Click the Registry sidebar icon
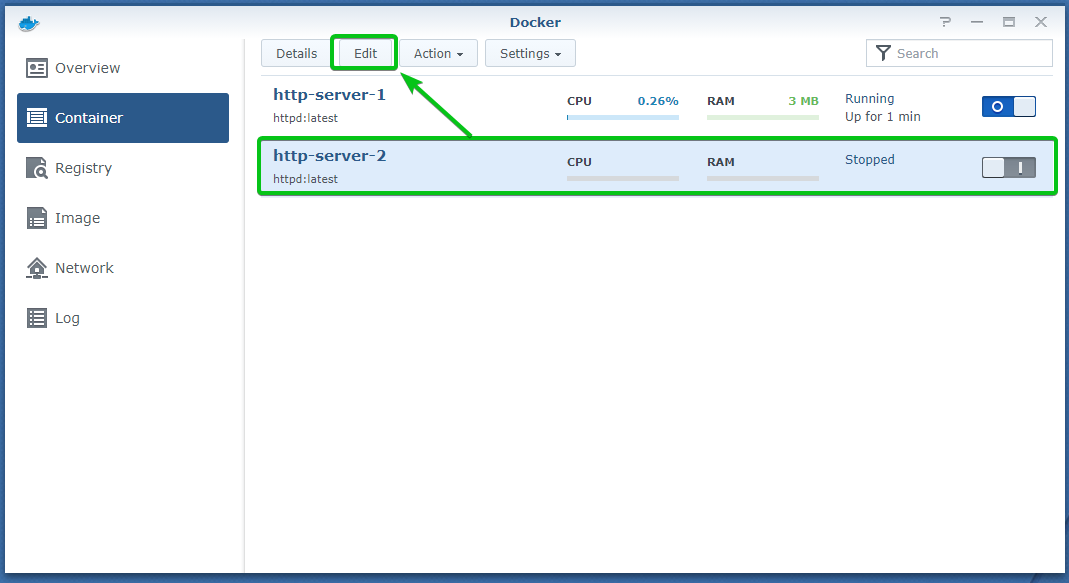 [x=37, y=168]
